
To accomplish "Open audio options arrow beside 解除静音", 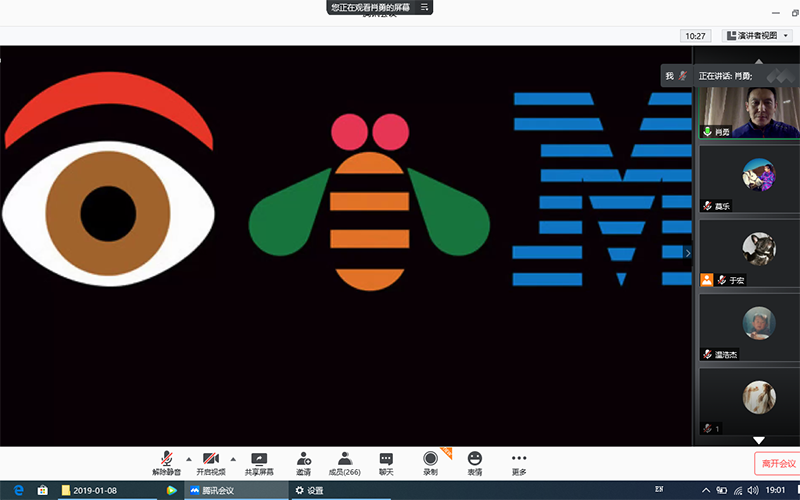I will point(189,459).
